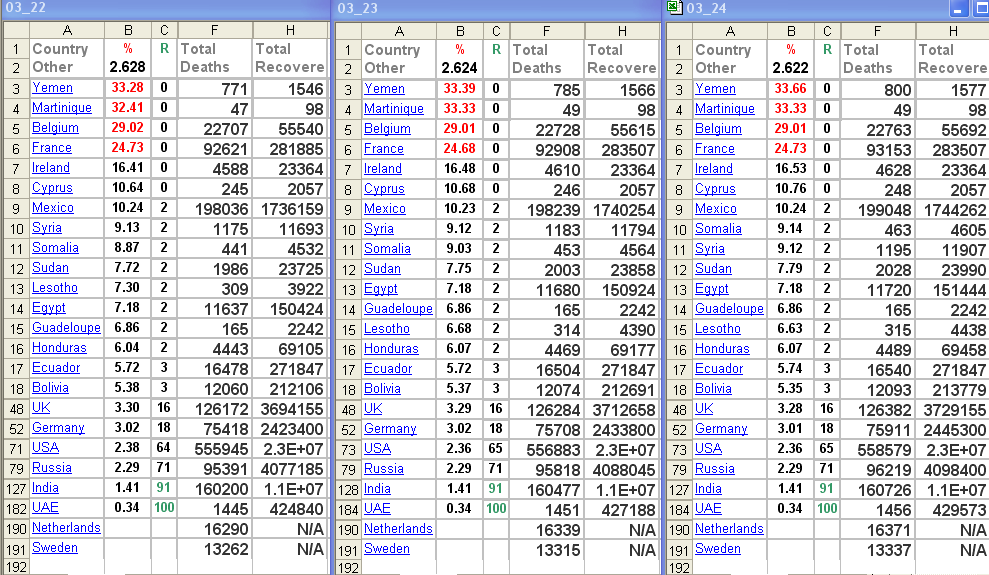
Task: Select the cell showing 2.624 in 03_23
Action: (460, 67)
